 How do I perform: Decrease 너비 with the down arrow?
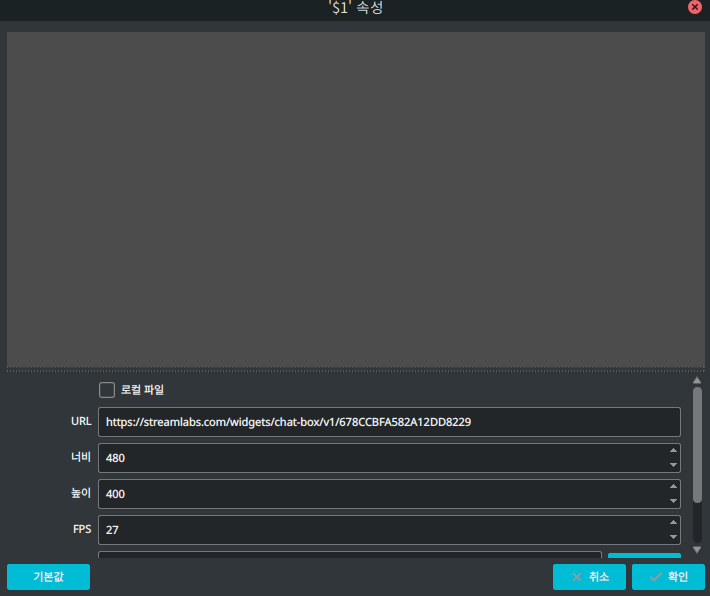(673, 465)
